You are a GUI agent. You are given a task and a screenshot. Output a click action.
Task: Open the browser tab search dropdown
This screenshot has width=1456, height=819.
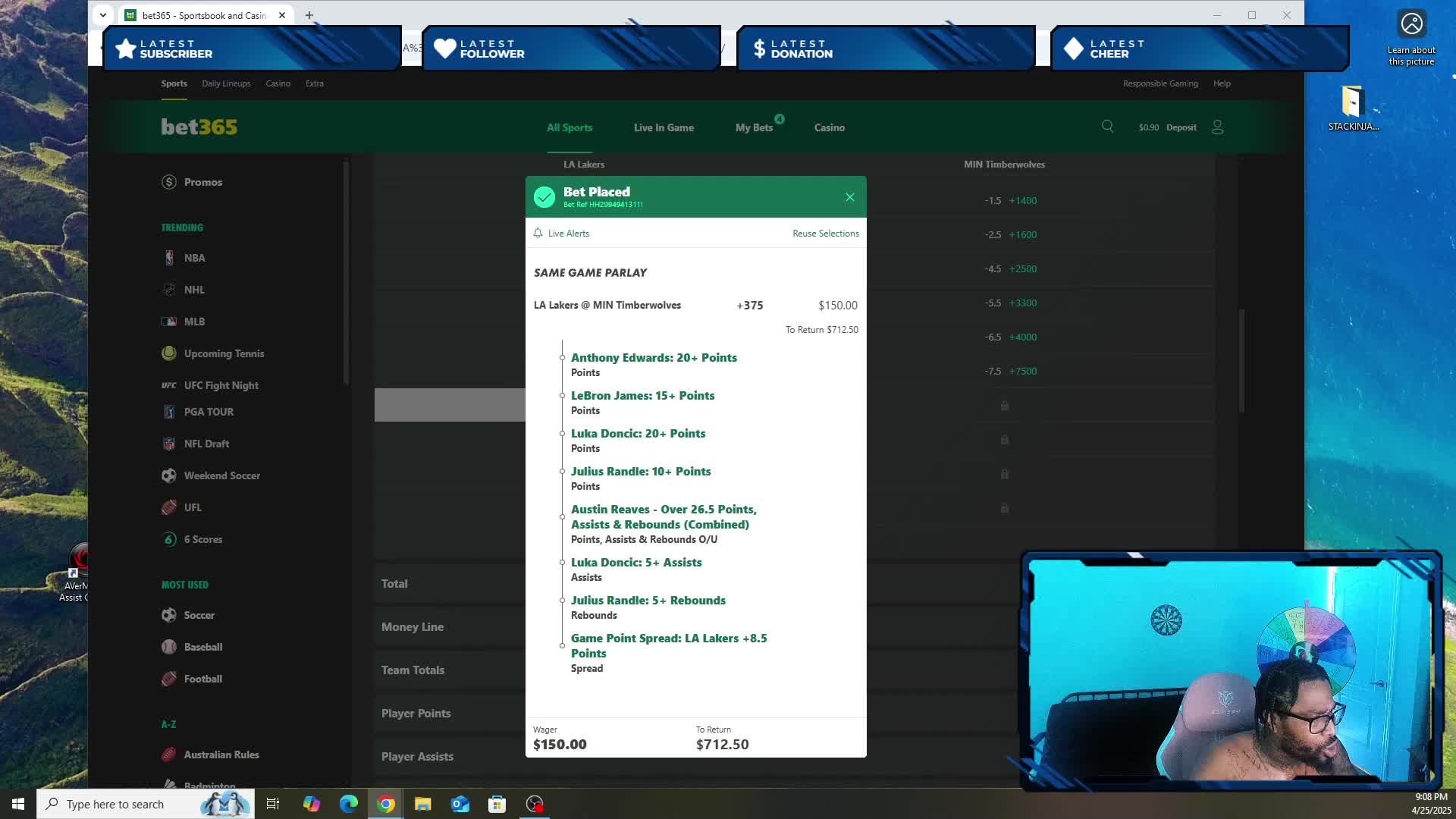pos(103,15)
